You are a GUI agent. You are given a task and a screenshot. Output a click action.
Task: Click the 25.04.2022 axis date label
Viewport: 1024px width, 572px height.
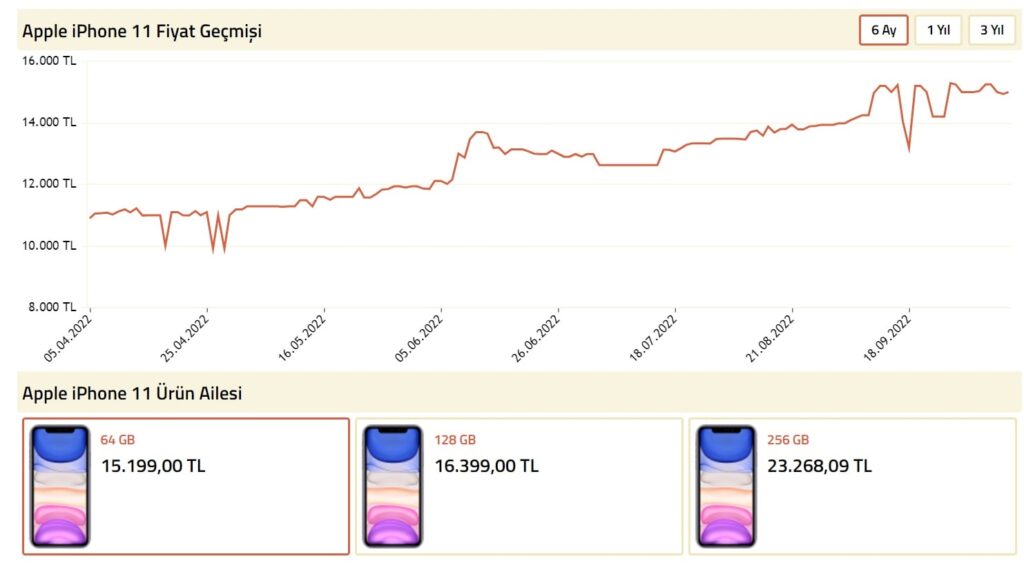(x=185, y=338)
